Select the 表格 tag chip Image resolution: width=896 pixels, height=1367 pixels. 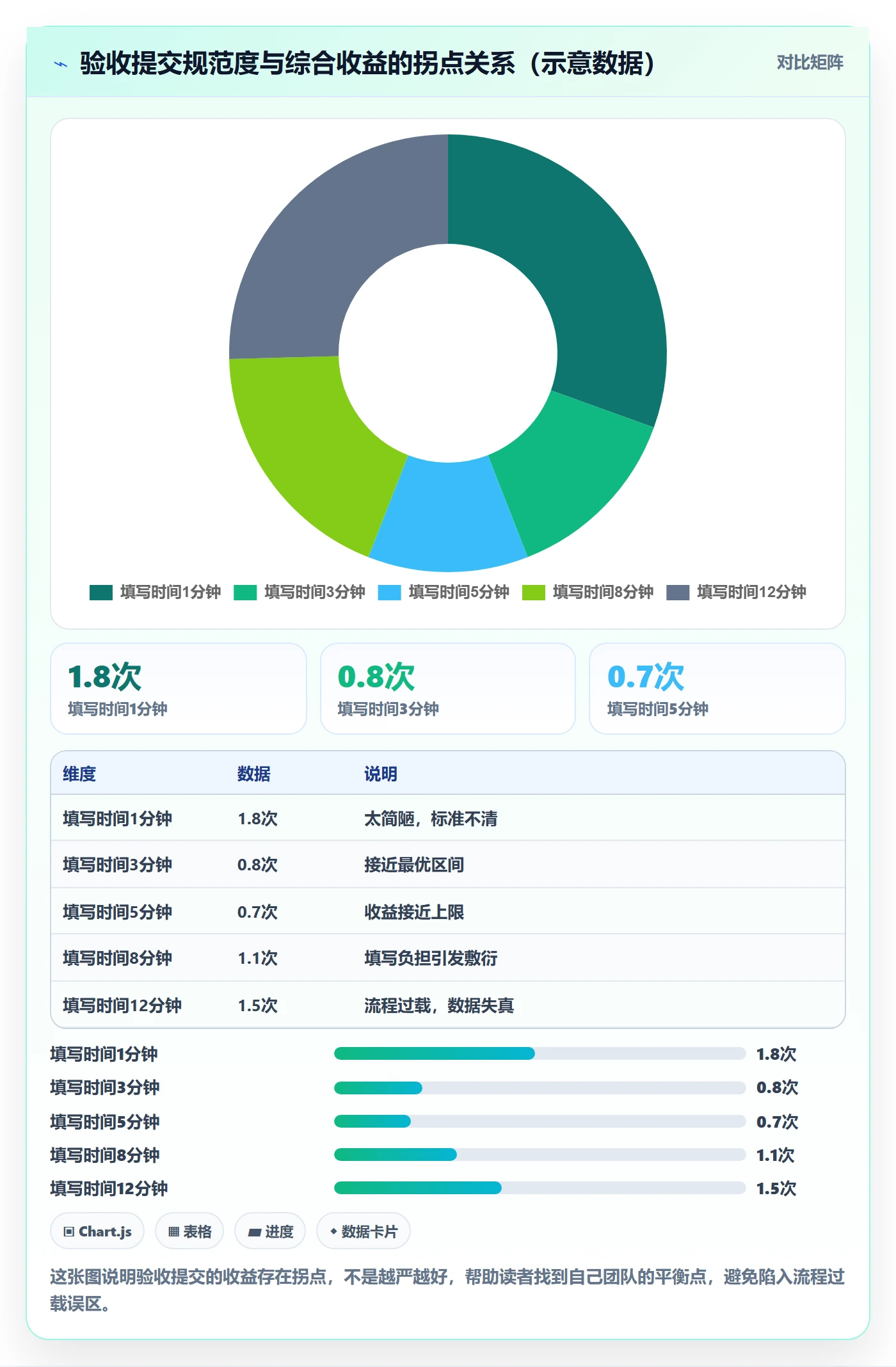point(189,1231)
